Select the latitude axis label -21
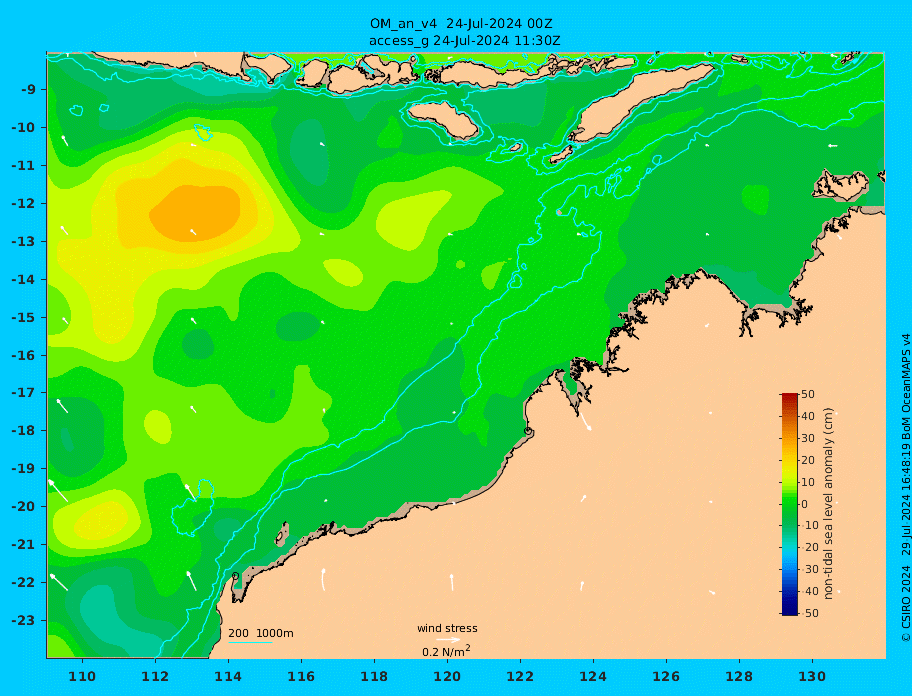The height and width of the screenshot is (696, 912). coord(23,545)
